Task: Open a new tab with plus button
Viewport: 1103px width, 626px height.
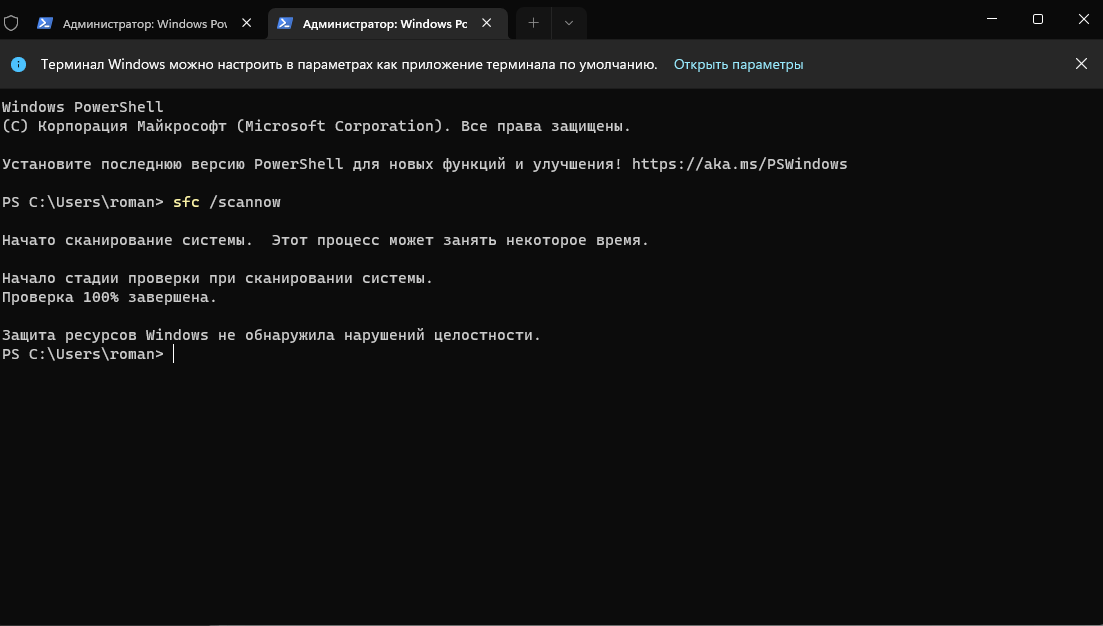Action: pyautogui.click(x=533, y=23)
